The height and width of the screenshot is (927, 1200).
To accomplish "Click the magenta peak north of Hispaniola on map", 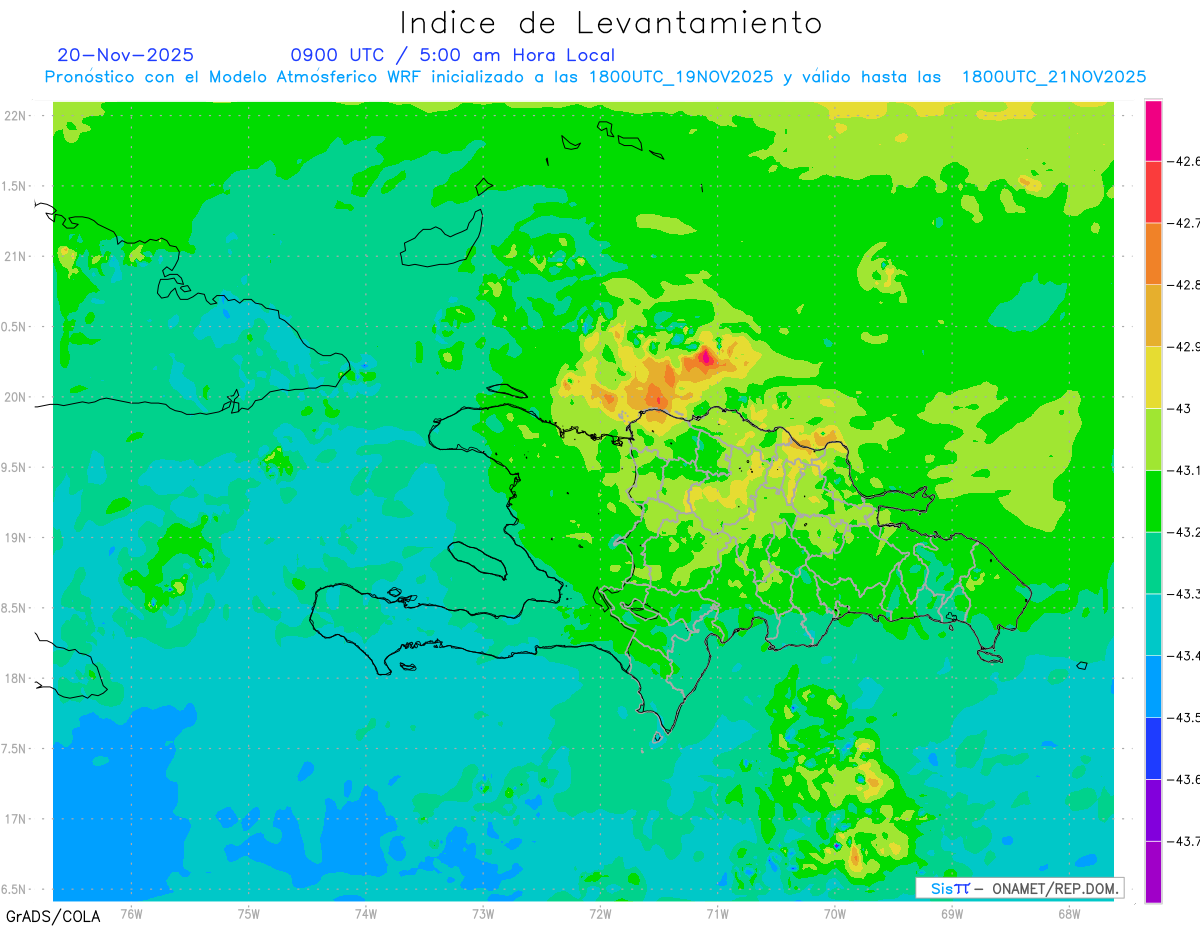I will pyautogui.click(x=706, y=355).
